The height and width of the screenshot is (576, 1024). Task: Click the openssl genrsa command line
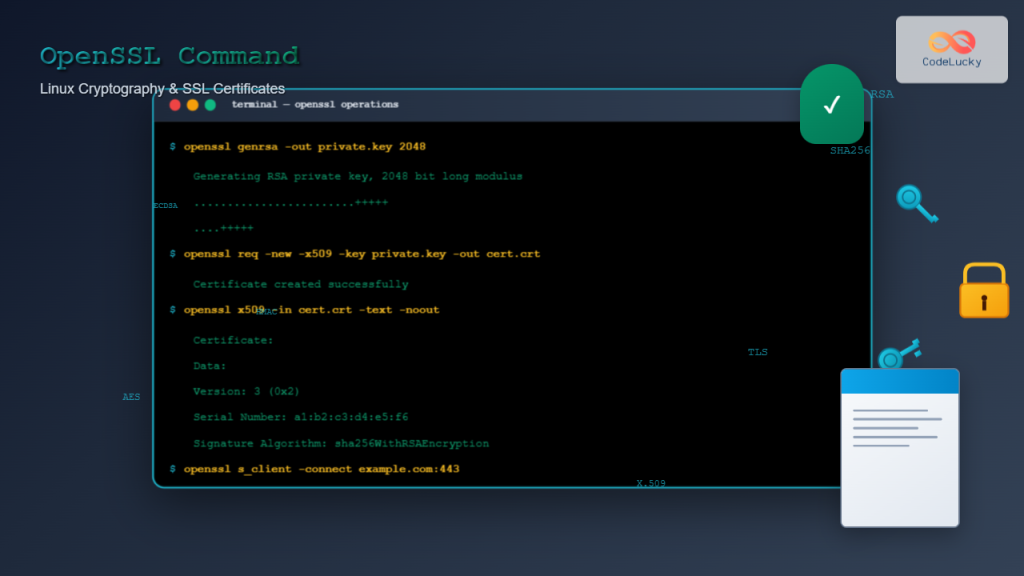coord(300,145)
